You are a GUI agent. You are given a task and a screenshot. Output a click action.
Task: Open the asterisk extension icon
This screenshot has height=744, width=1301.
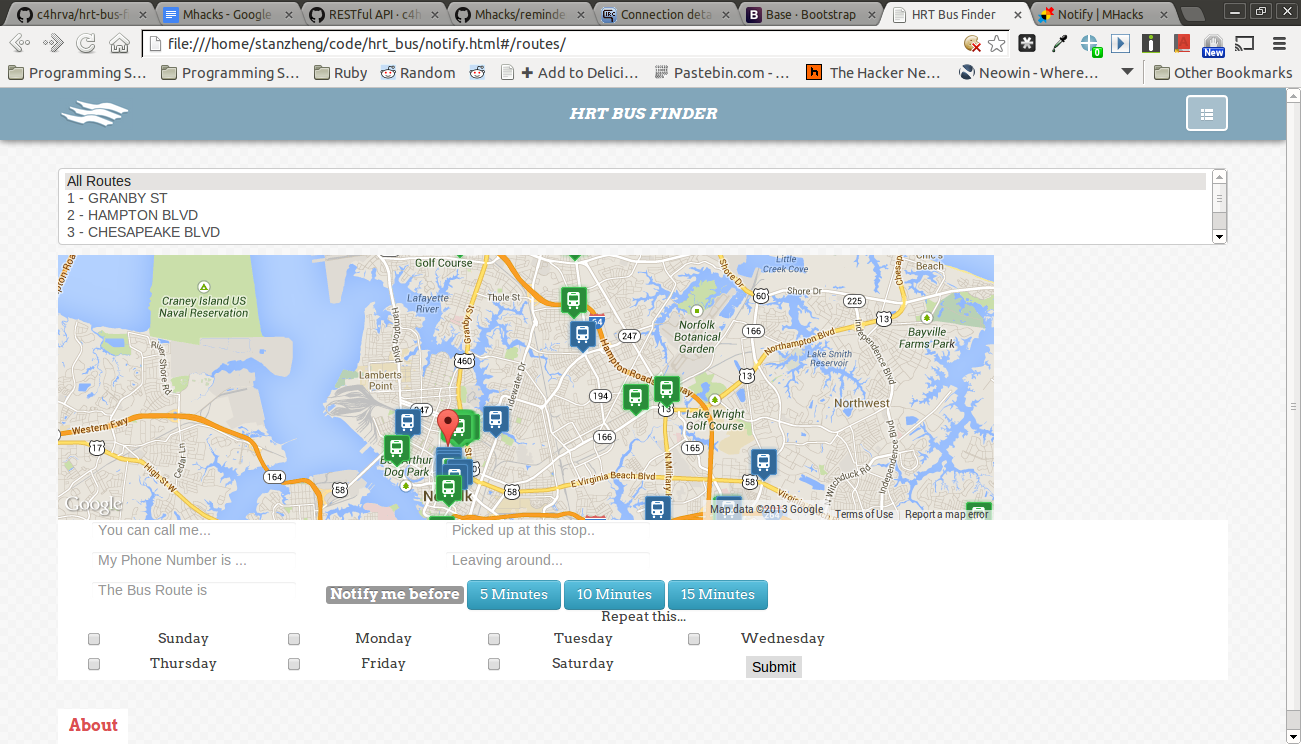pos(1027,43)
